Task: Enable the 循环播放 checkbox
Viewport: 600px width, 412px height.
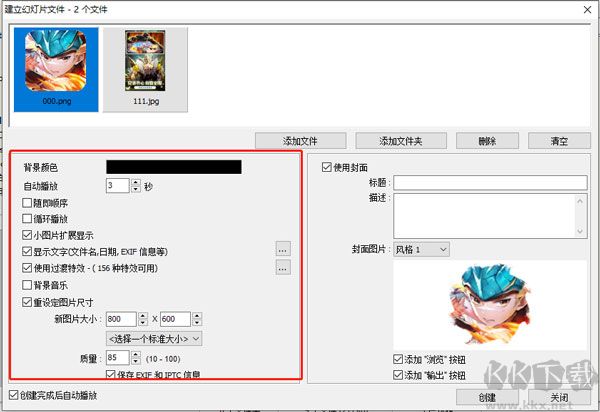Action: point(27,219)
